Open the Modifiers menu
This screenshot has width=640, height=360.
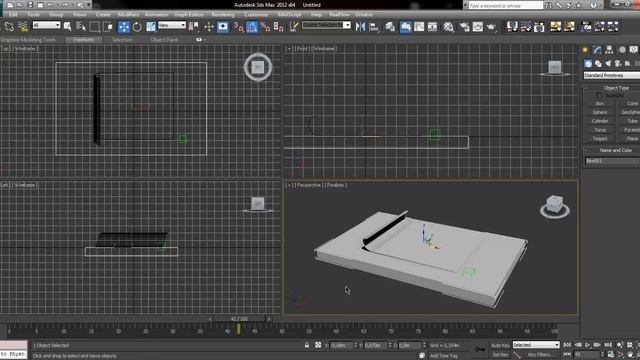tap(128, 15)
